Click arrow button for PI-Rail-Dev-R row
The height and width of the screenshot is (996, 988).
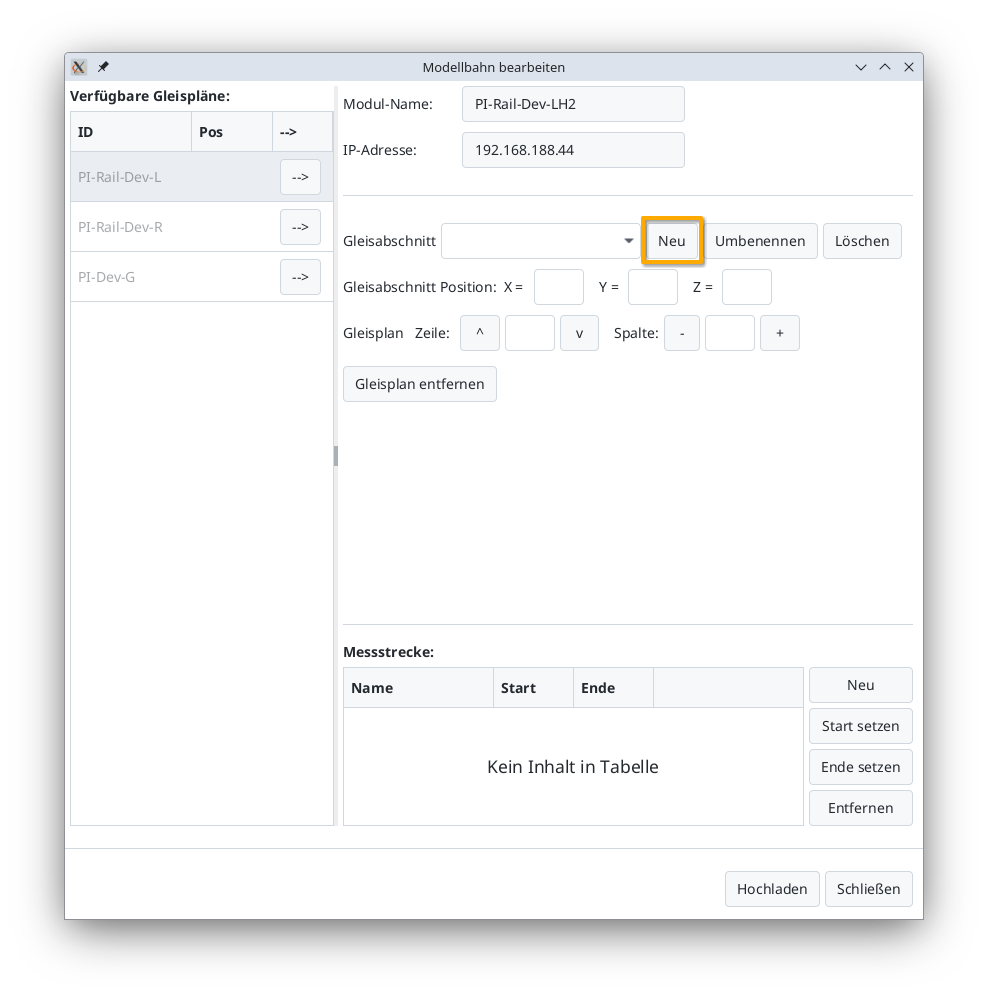300,227
